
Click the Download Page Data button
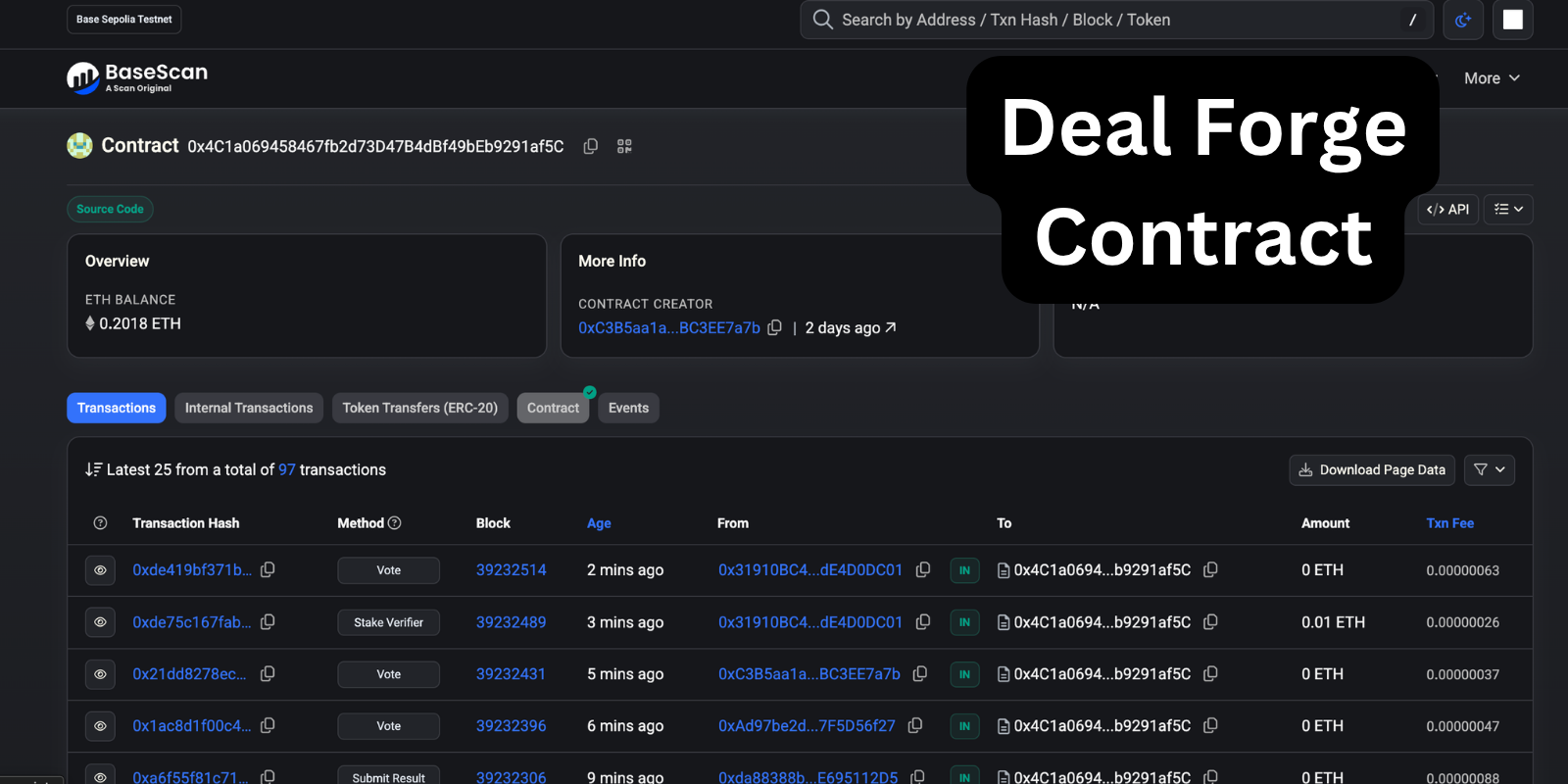(1372, 470)
